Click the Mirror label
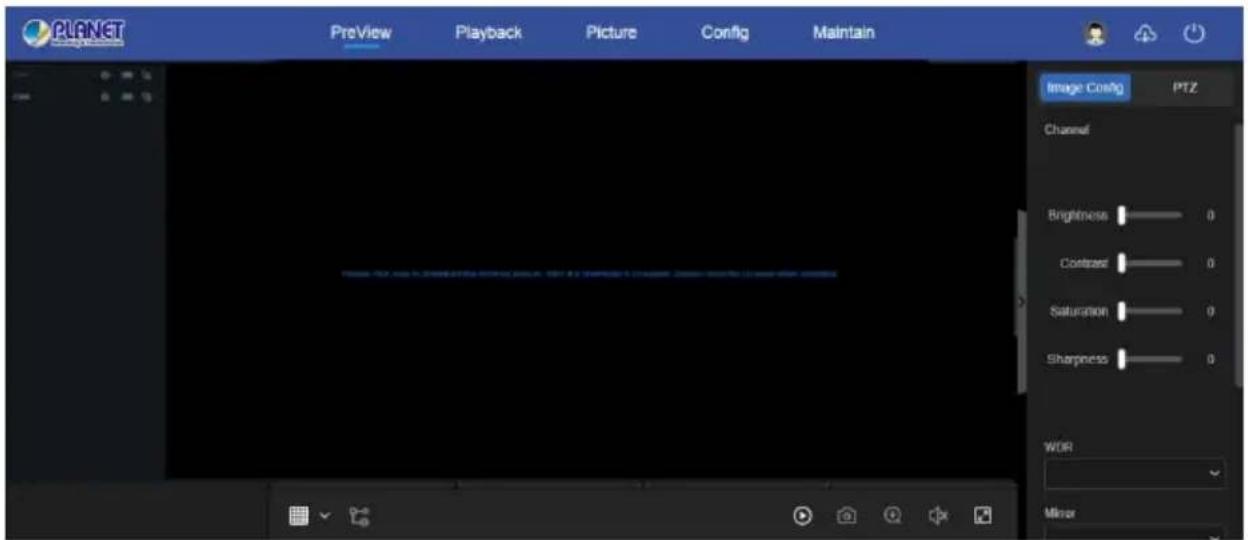Screen dimensions: 1248x540 1060,513
